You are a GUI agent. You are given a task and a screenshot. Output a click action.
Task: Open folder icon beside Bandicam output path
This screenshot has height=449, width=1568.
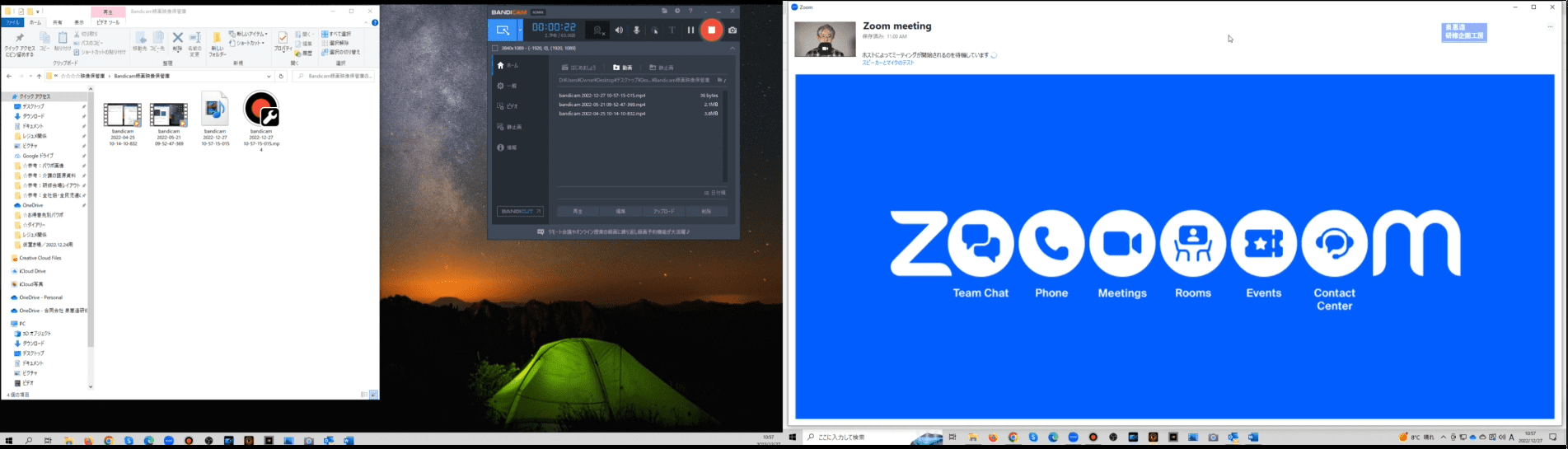[721, 80]
